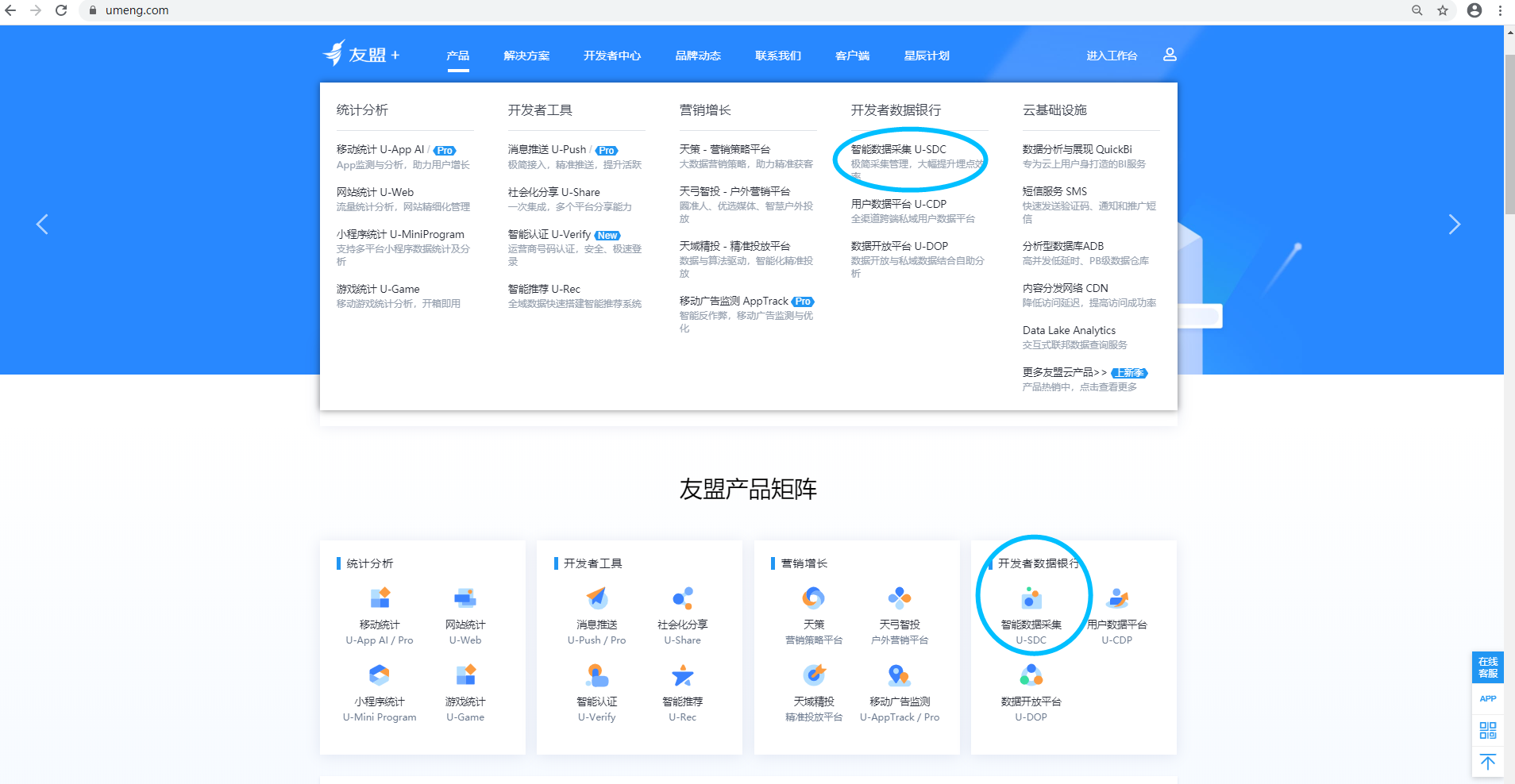The image size is (1515, 784).
Task: Open the 产品 nav menu
Action: click(458, 56)
